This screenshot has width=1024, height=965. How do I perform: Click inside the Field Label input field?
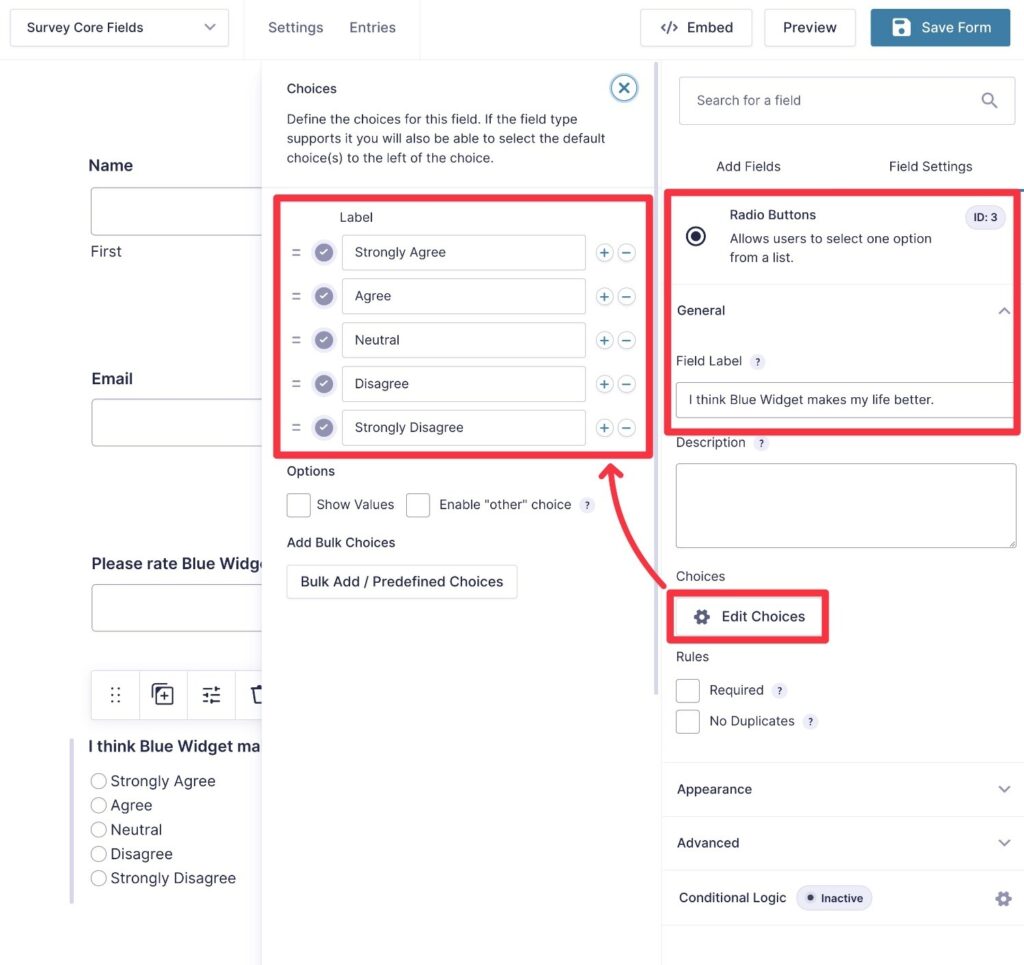pyautogui.click(x=845, y=400)
